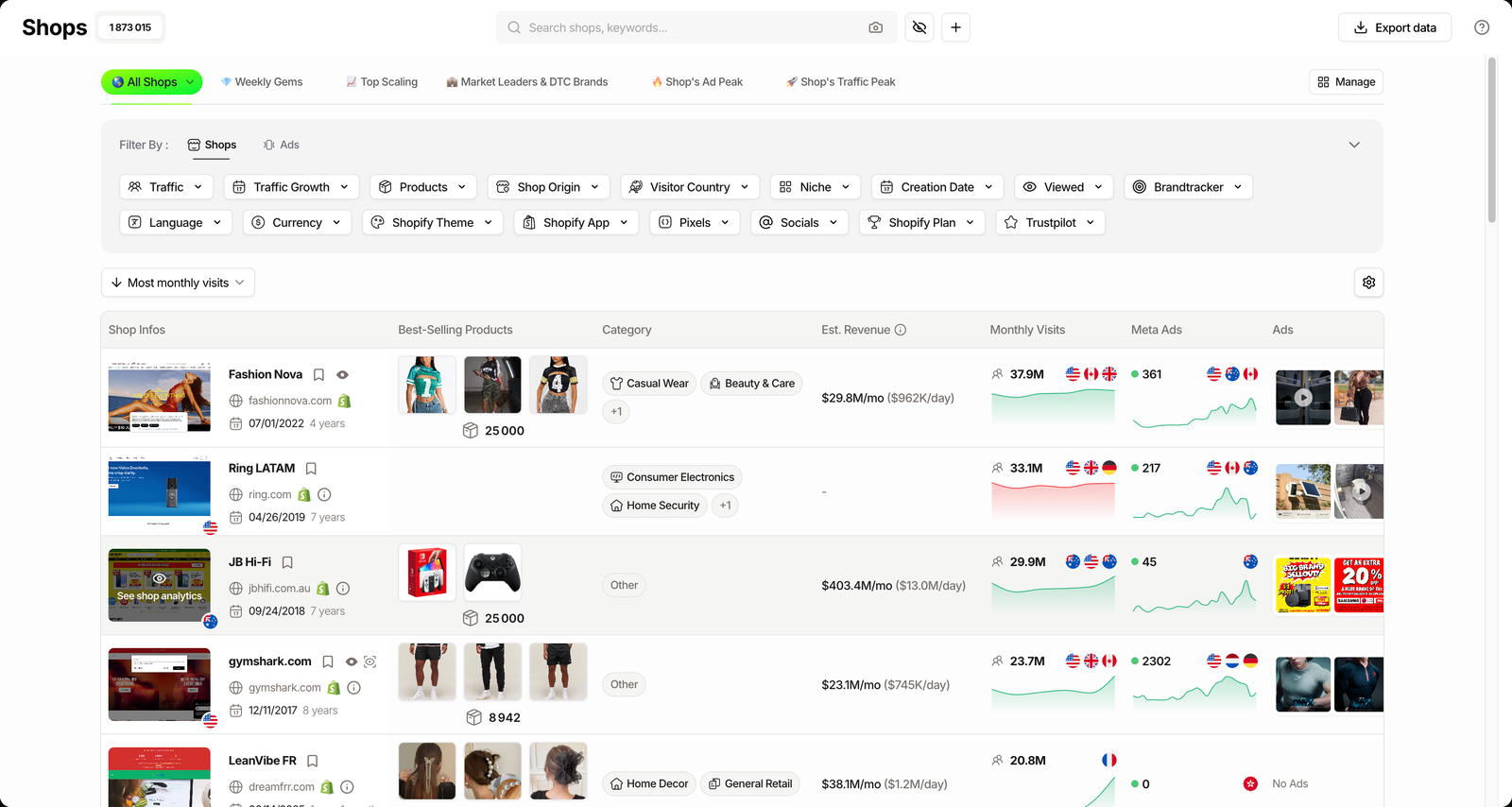Viewport: 1512px width, 807px height.
Task: Open the JB Hi-Fi shop thumbnail analytics
Action: [160, 585]
